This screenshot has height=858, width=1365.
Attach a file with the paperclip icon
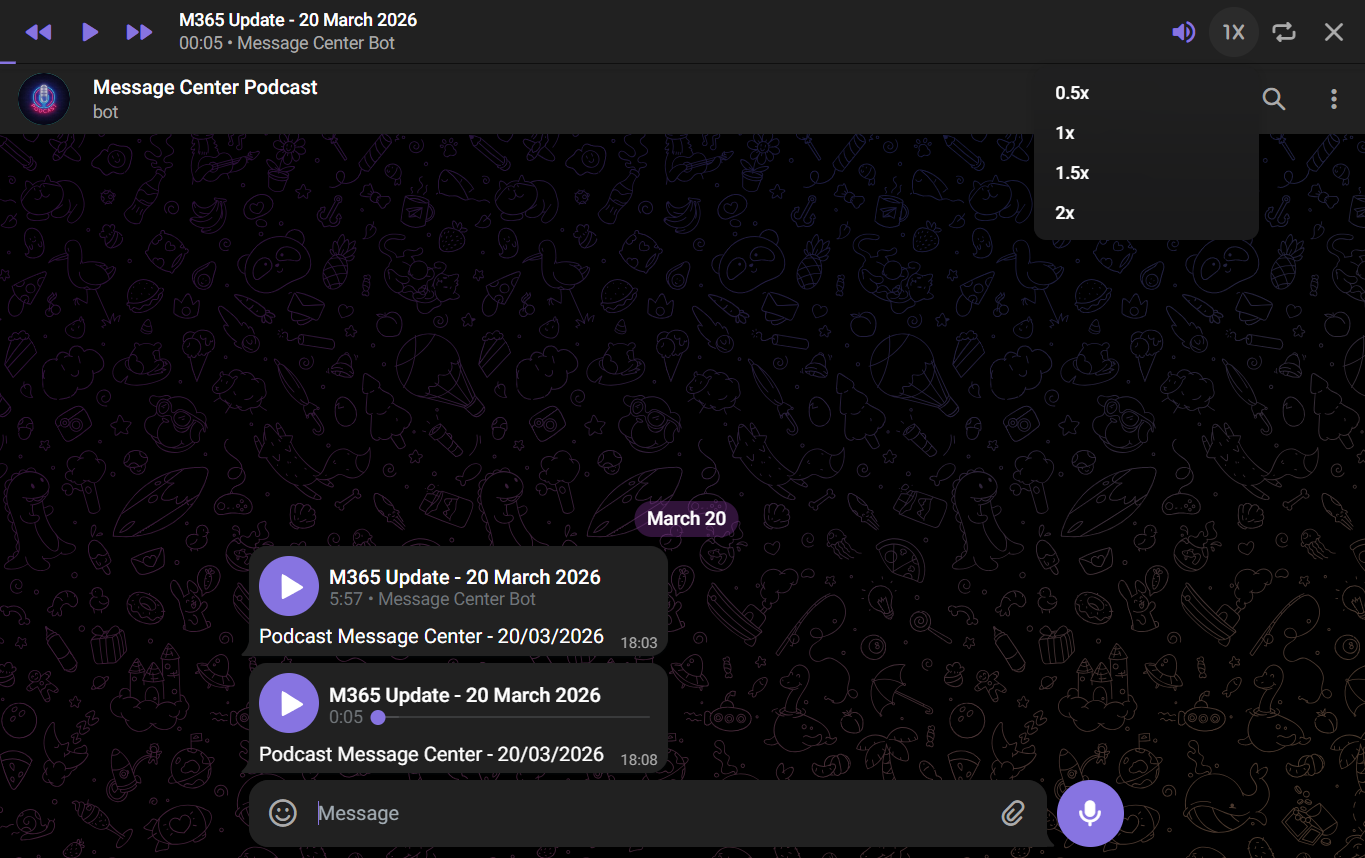click(1013, 813)
